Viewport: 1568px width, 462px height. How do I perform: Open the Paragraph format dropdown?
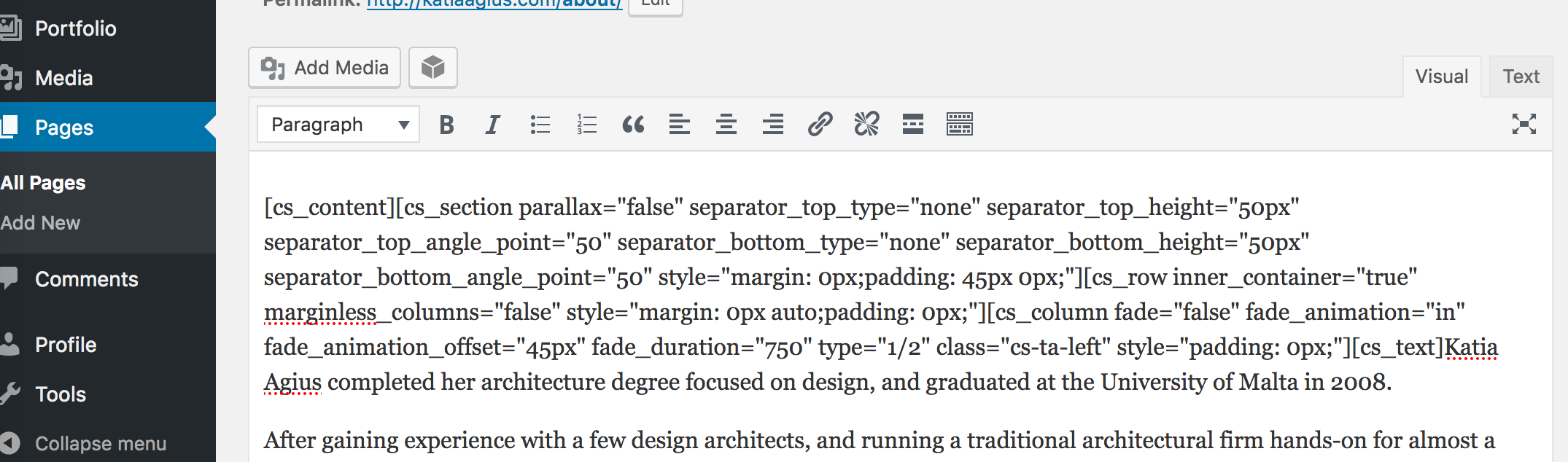338,125
